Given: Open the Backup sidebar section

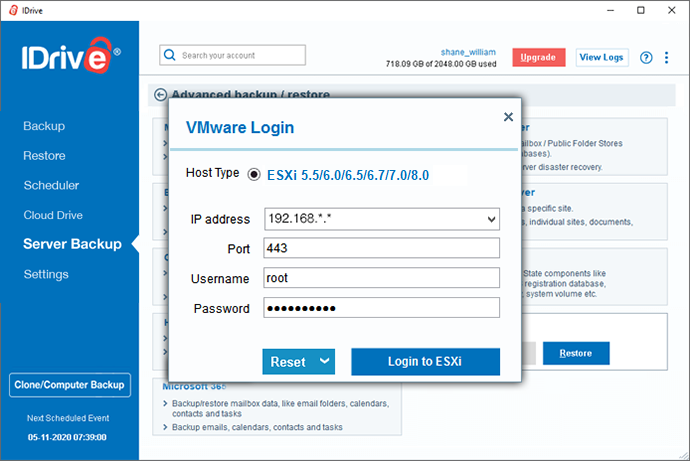Looking at the screenshot, I should point(44,126).
